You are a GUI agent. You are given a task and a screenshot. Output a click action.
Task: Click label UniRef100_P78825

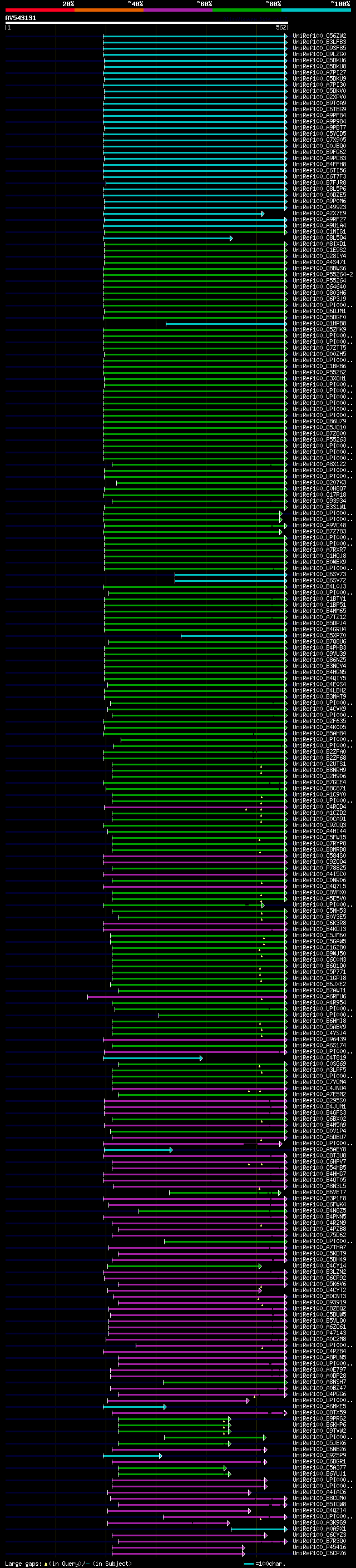pos(319,868)
